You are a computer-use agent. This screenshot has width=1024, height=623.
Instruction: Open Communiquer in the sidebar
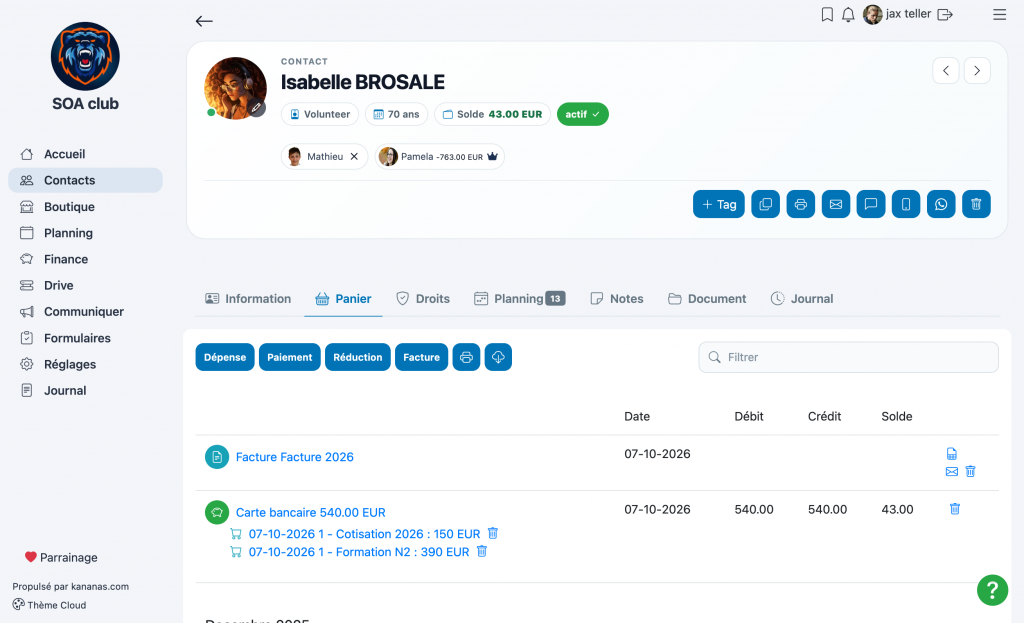86,312
